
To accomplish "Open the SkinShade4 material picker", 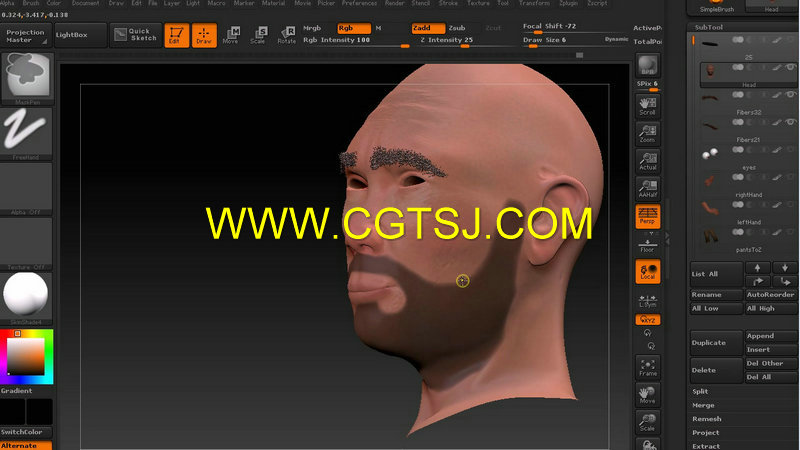I will coord(27,299).
